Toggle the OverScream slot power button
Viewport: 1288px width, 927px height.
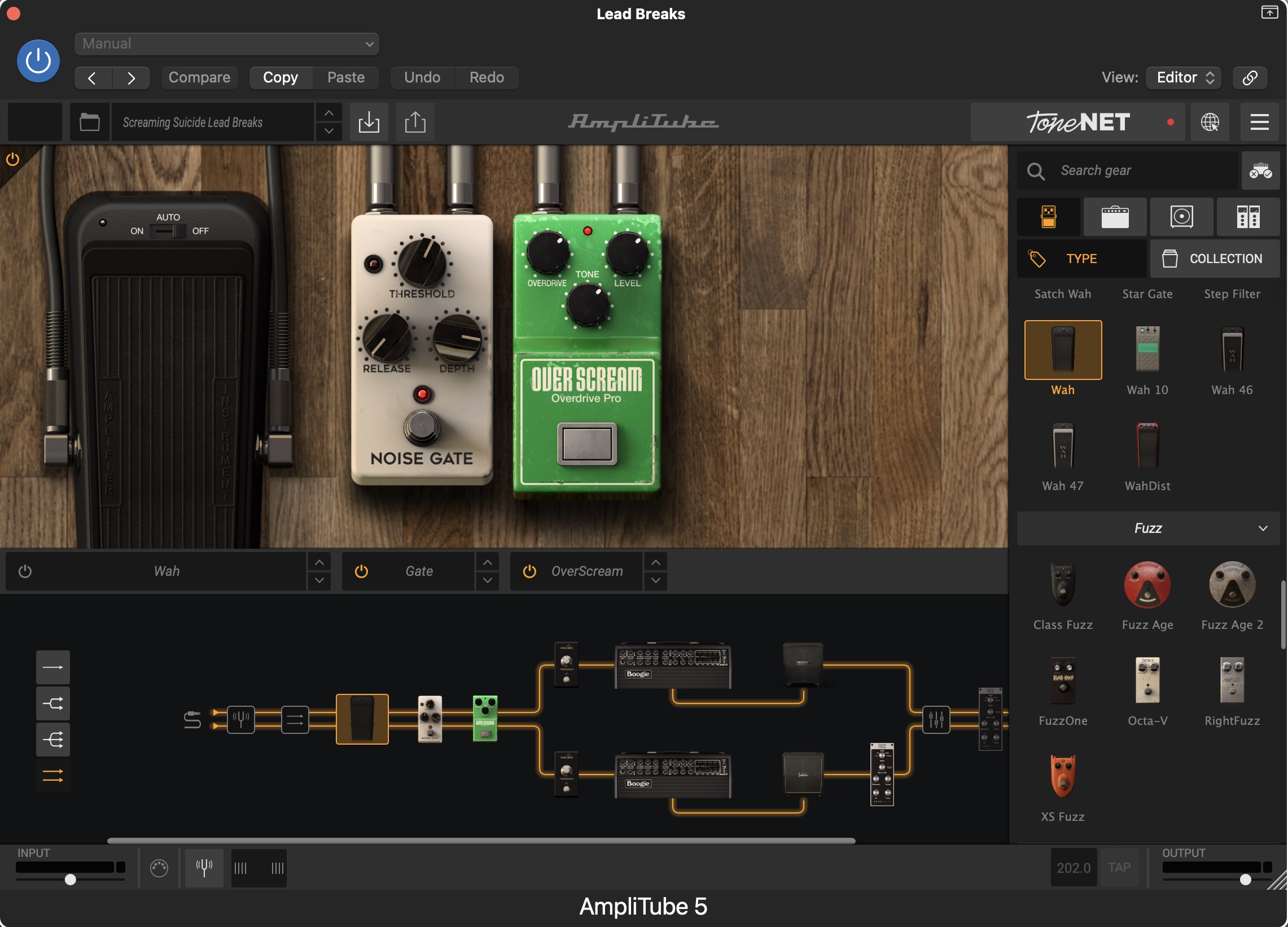click(529, 571)
